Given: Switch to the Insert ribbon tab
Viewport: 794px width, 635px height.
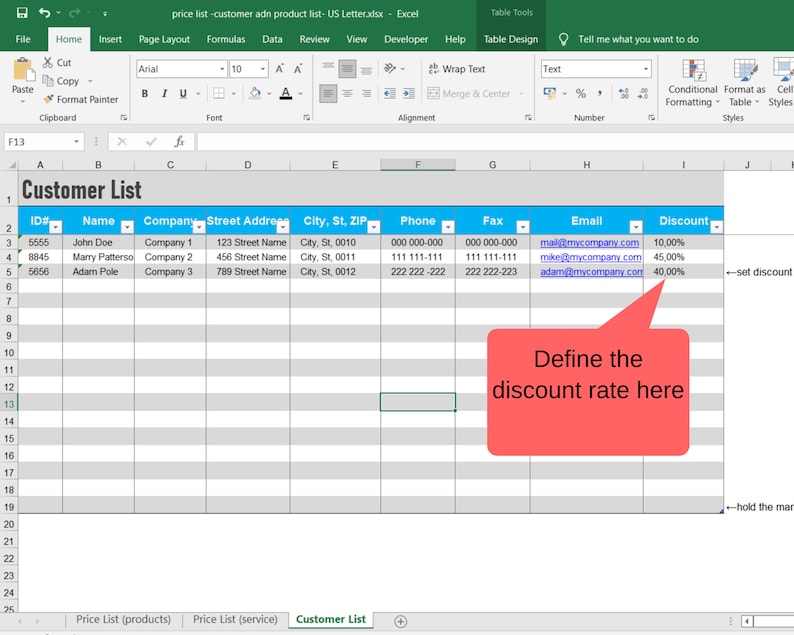Looking at the screenshot, I should pos(110,39).
